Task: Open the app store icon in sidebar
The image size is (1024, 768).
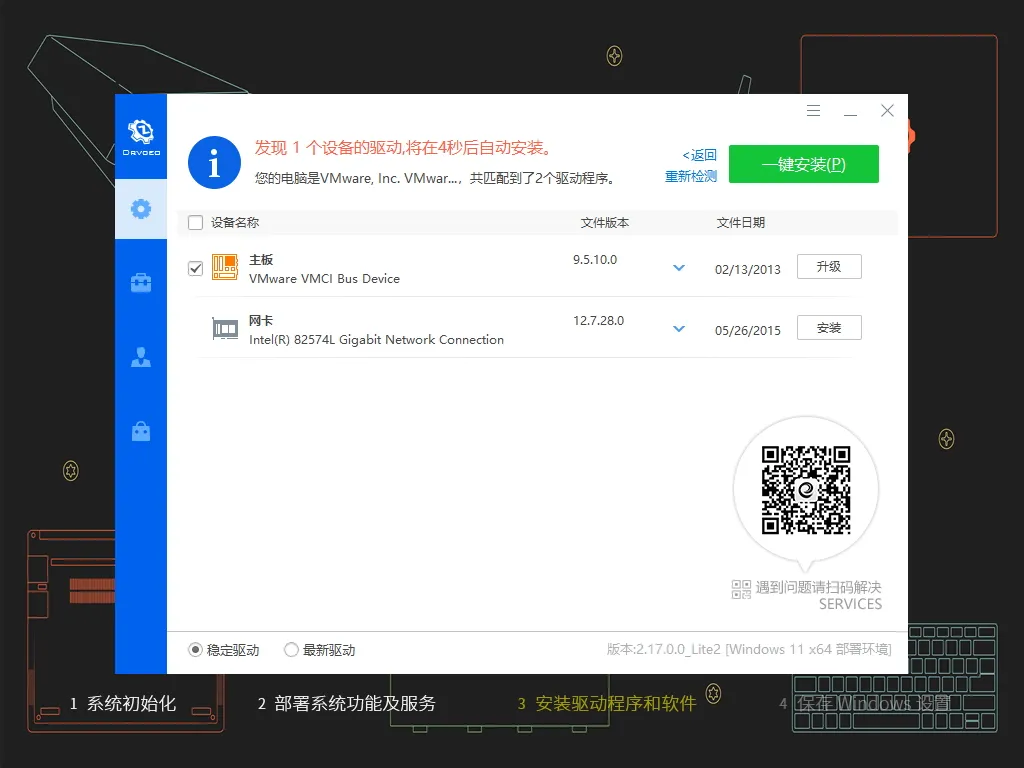Action: [x=141, y=431]
